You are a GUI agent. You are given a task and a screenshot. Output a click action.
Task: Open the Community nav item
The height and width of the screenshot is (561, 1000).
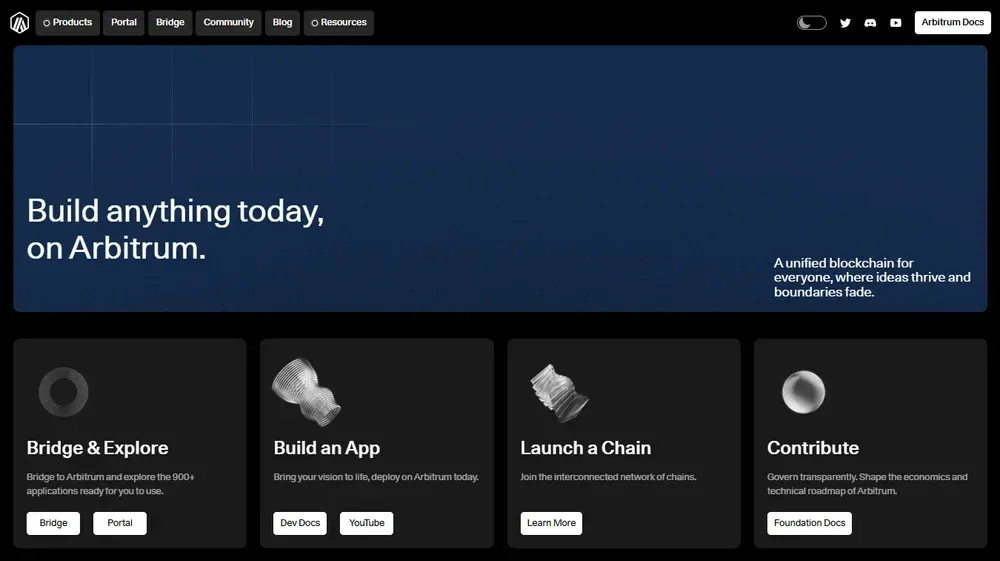(228, 22)
